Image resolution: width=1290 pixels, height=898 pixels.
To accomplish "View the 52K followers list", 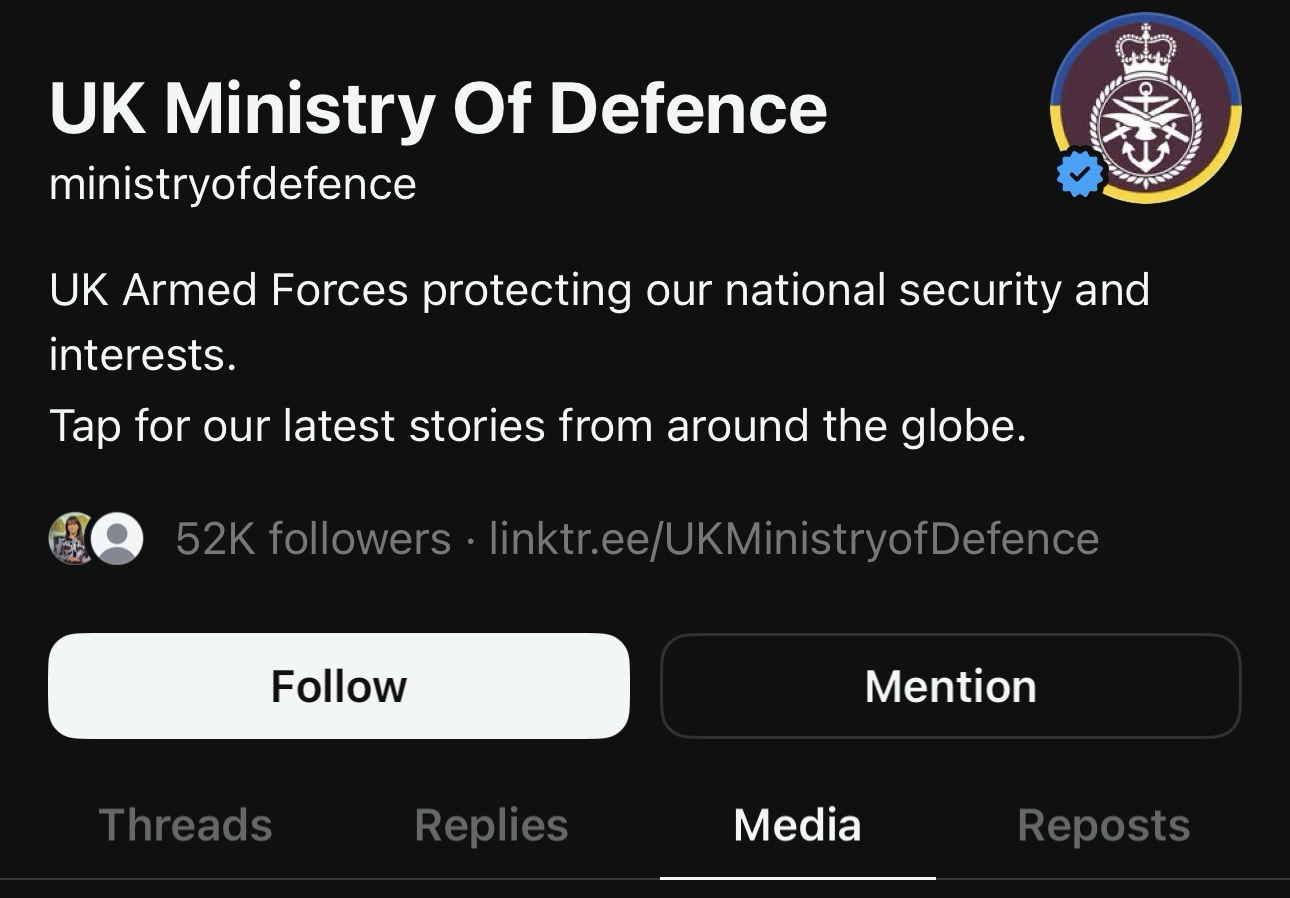I will click(312, 539).
